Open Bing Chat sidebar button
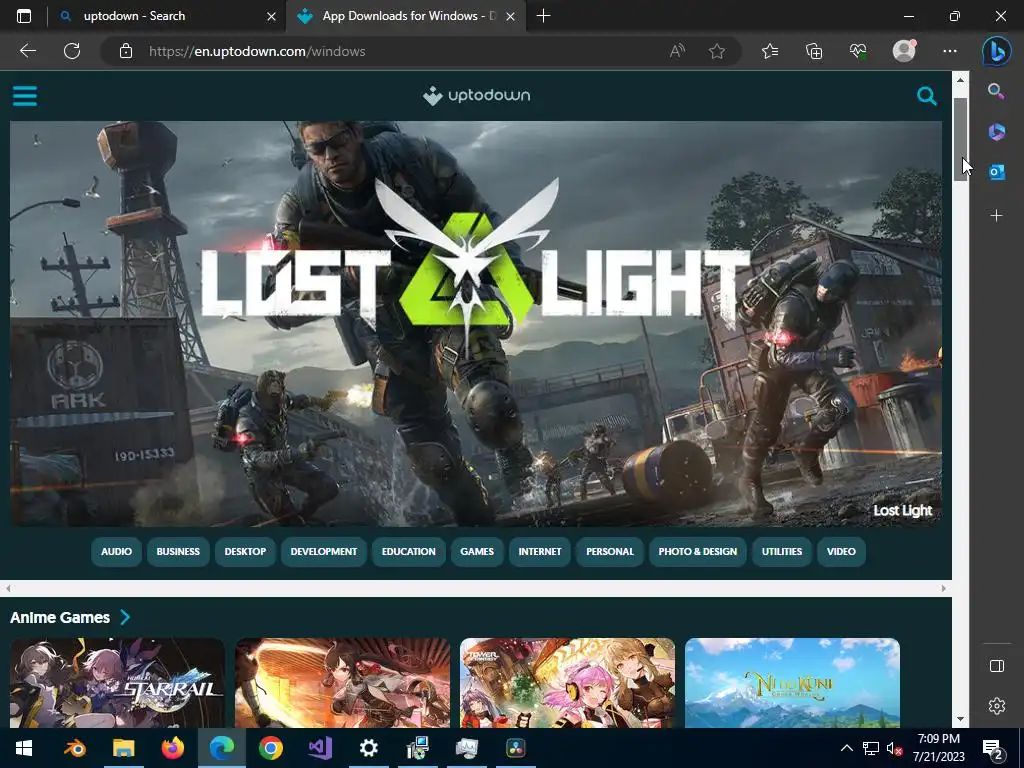Viewport: 1024px width, 768px height. [997, 51]
